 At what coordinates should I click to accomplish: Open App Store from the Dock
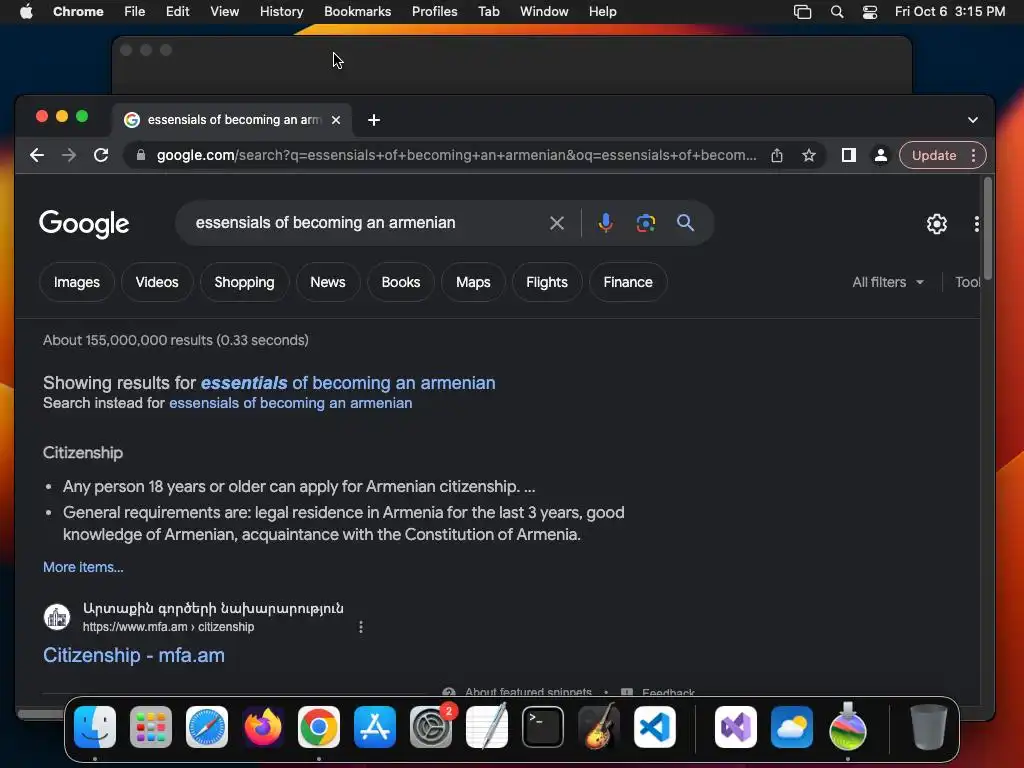coord(375,727)
